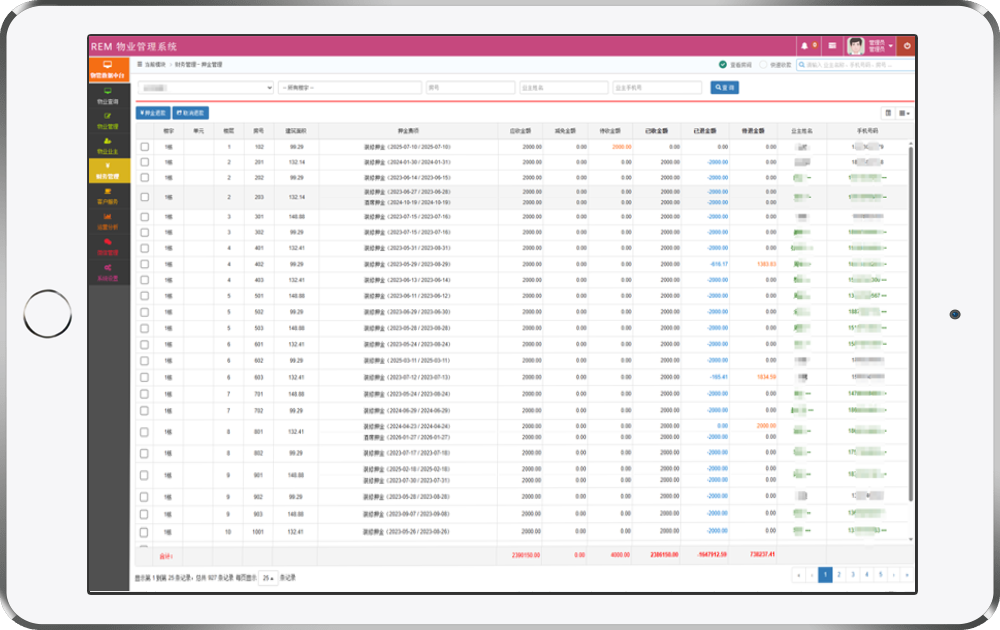
Task: Open 财务管理 in the left sidebar
Action: [x=108, y=170]
